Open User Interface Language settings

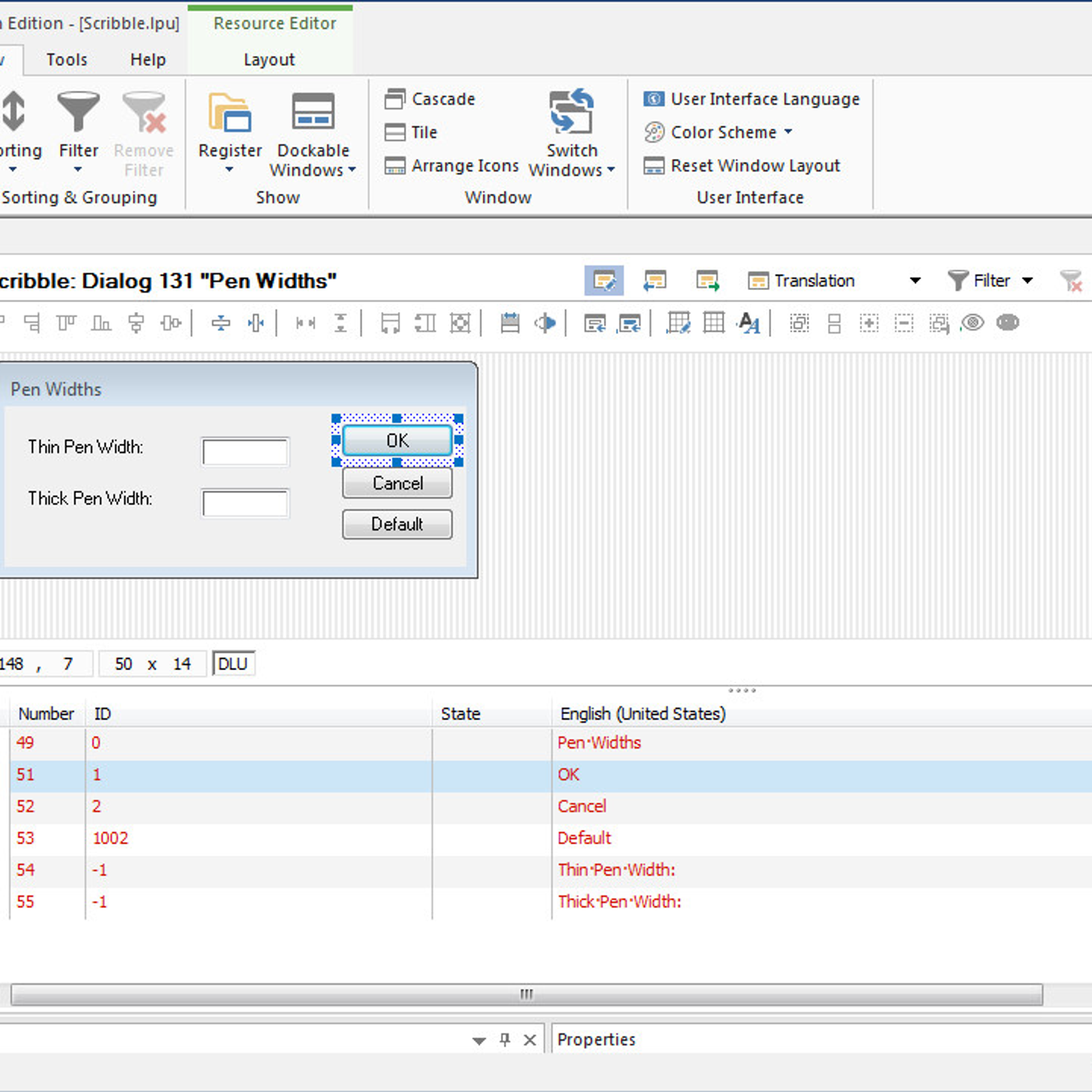[751, 99]
